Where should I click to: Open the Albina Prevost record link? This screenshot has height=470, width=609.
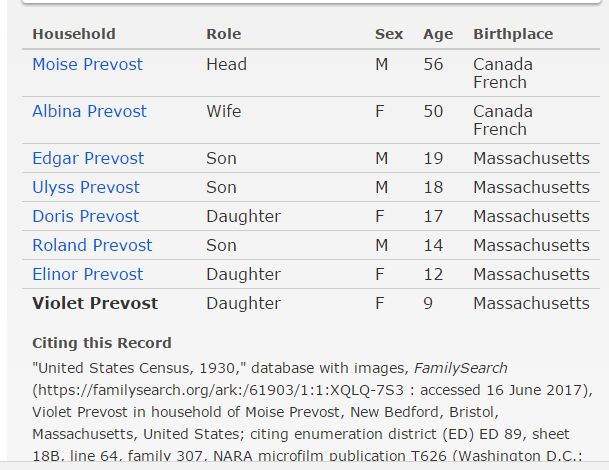tap(89, 111)
